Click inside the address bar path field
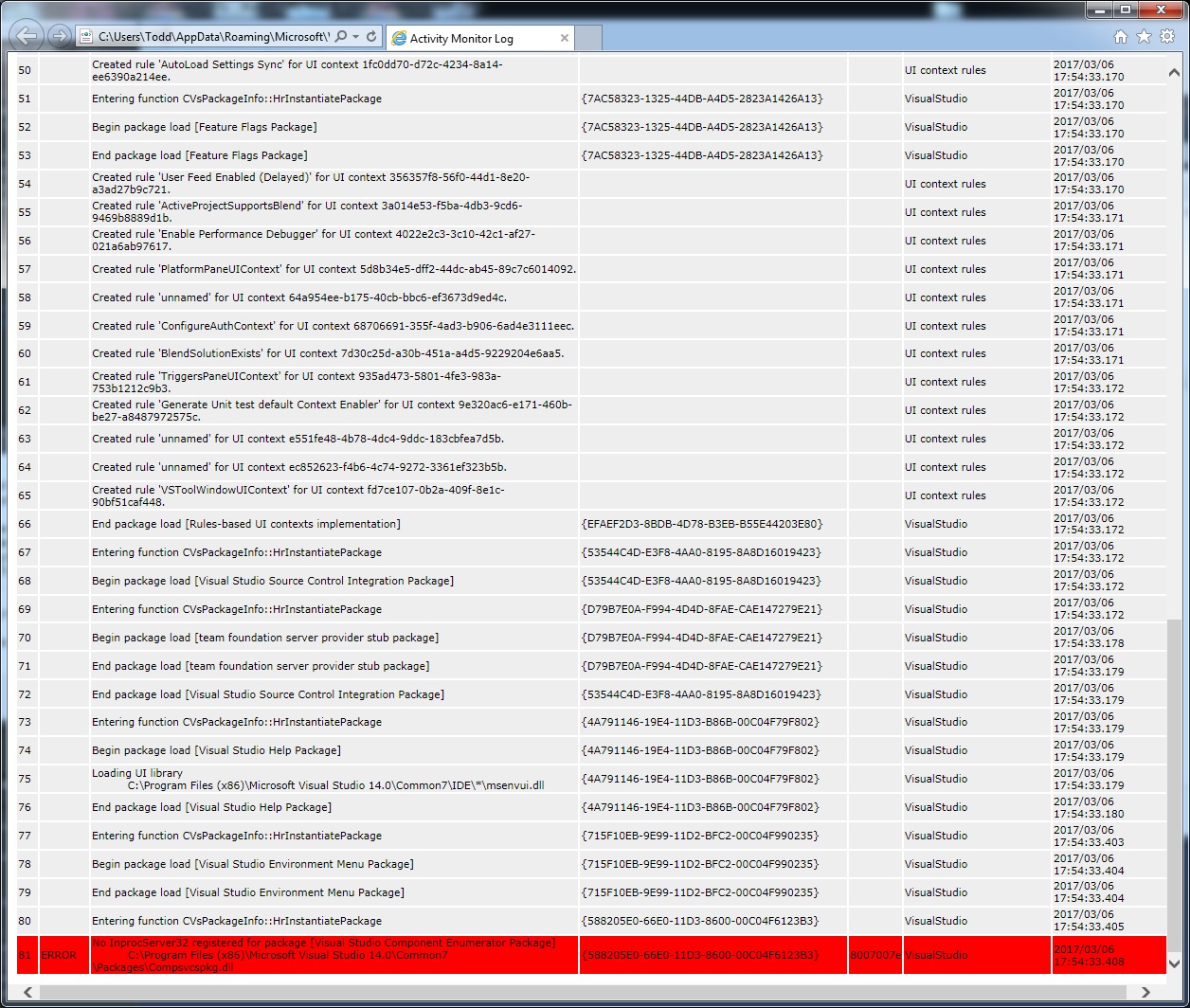 coord(208,36)
